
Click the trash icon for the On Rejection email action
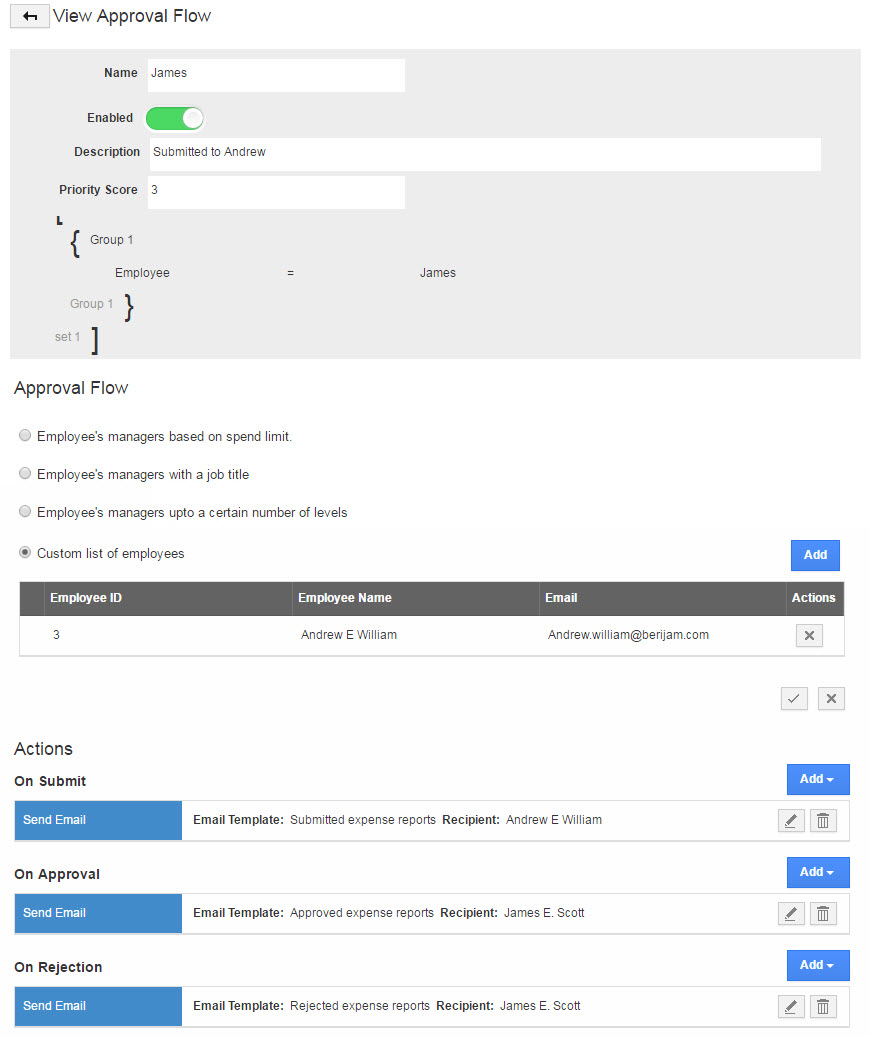(823, 1006)
